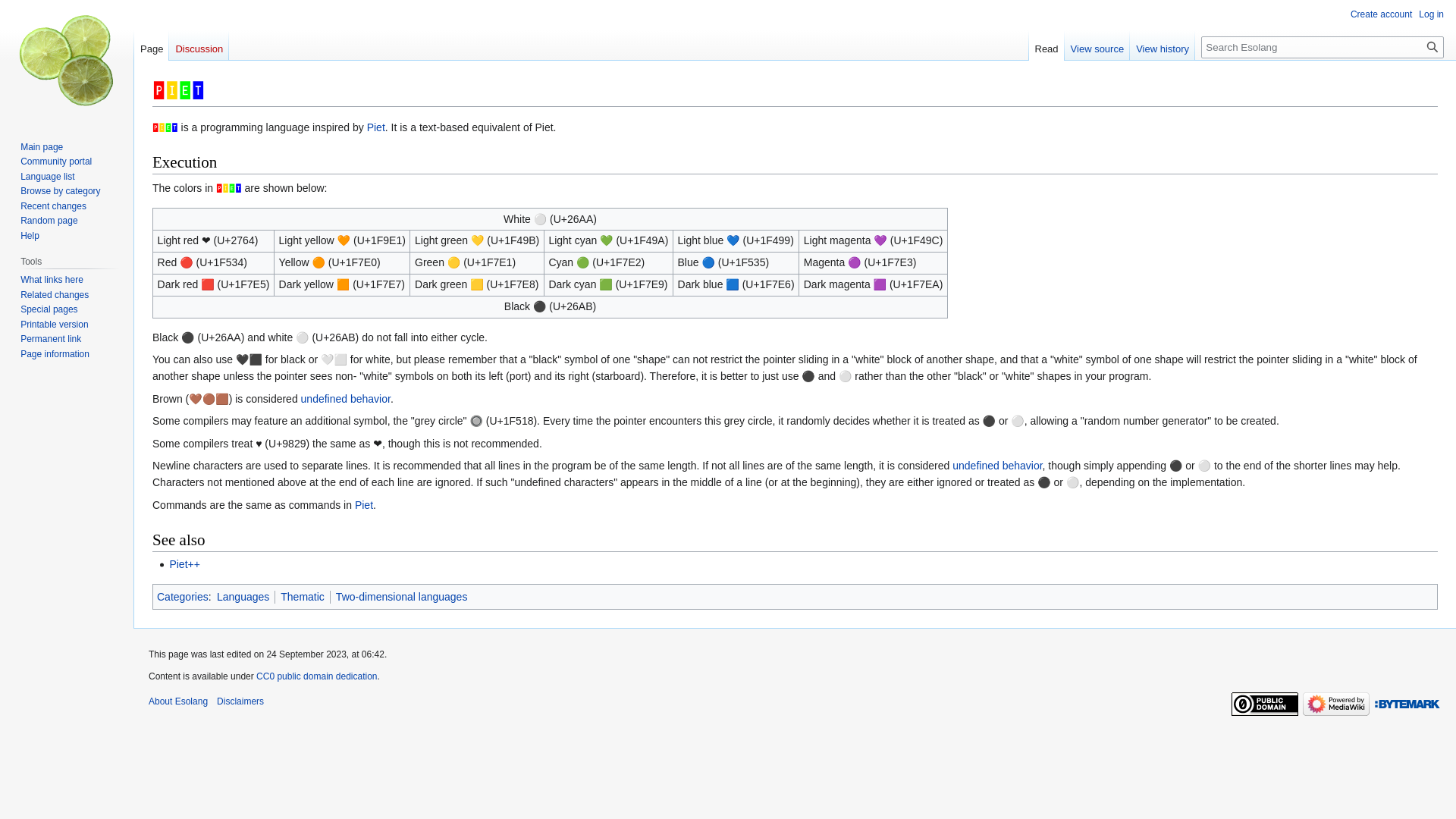1456x819 pixels.
Task: Click the light magenta heart emoji
Action: point(880,240)
